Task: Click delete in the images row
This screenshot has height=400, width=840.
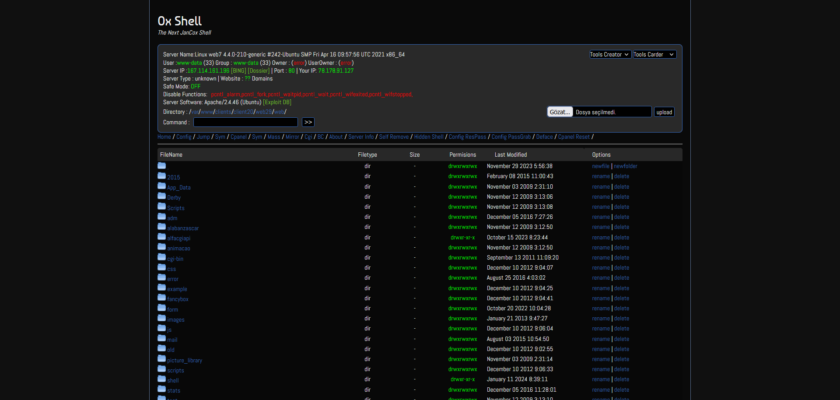Action: coord(621,319)
